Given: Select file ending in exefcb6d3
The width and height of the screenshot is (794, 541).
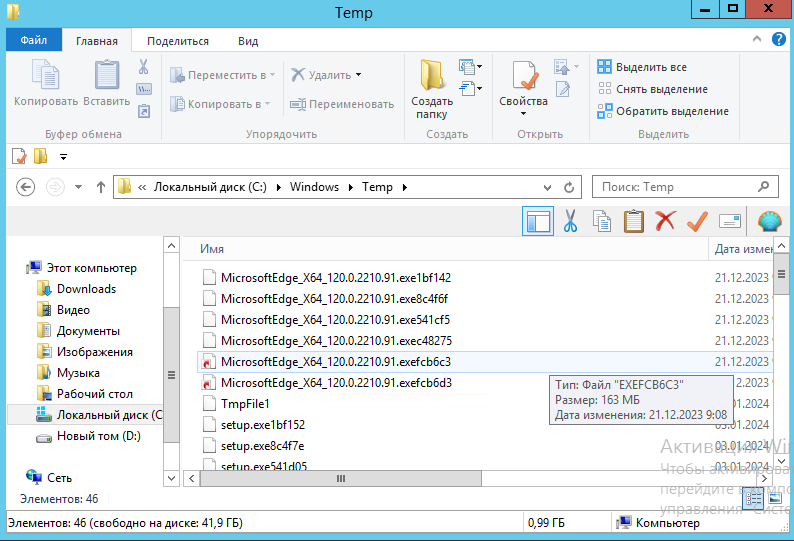Looking at the screenshot, I should coord(336,383).
